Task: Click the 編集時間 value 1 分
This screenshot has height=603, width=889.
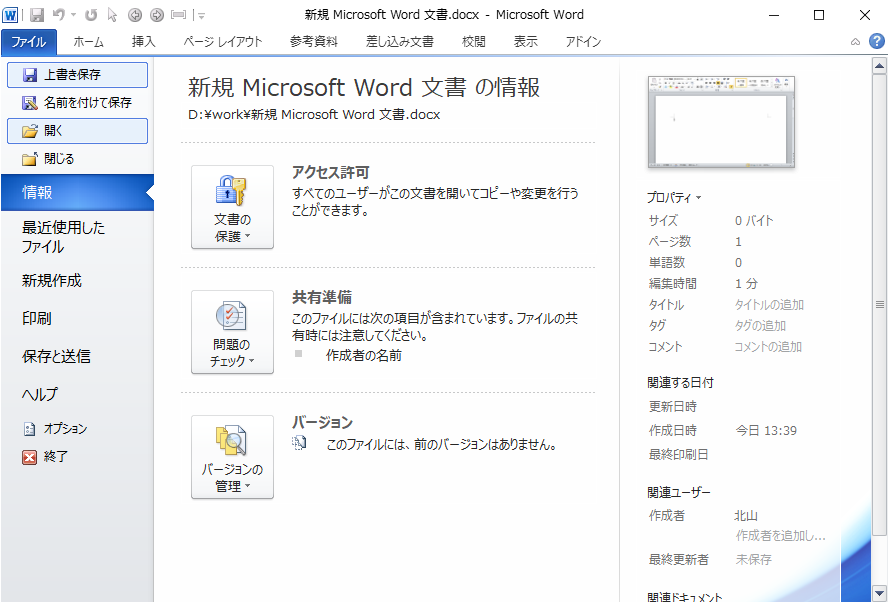Action: [747, 284]
